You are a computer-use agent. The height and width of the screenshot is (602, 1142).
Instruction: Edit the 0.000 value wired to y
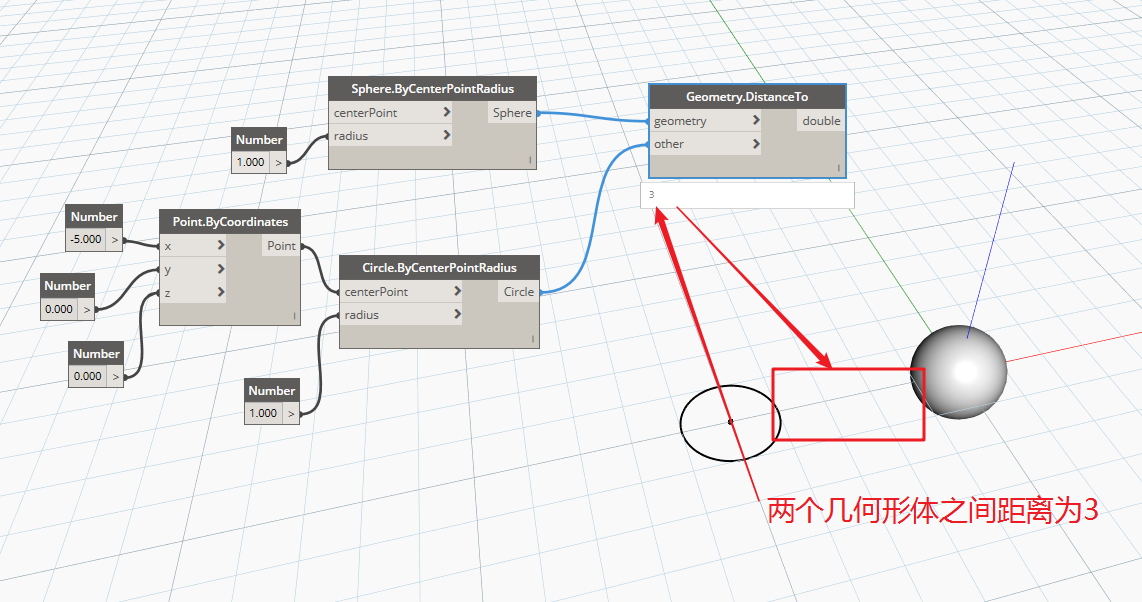(59, 309)
